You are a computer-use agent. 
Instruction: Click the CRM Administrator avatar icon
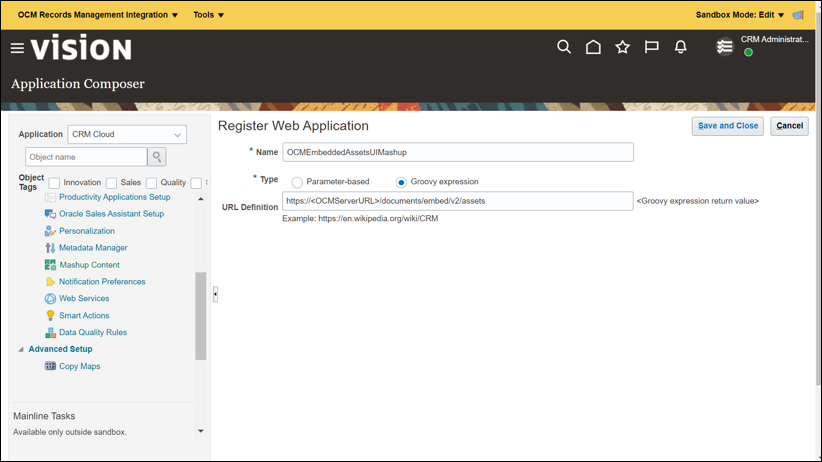click(724, 47)
